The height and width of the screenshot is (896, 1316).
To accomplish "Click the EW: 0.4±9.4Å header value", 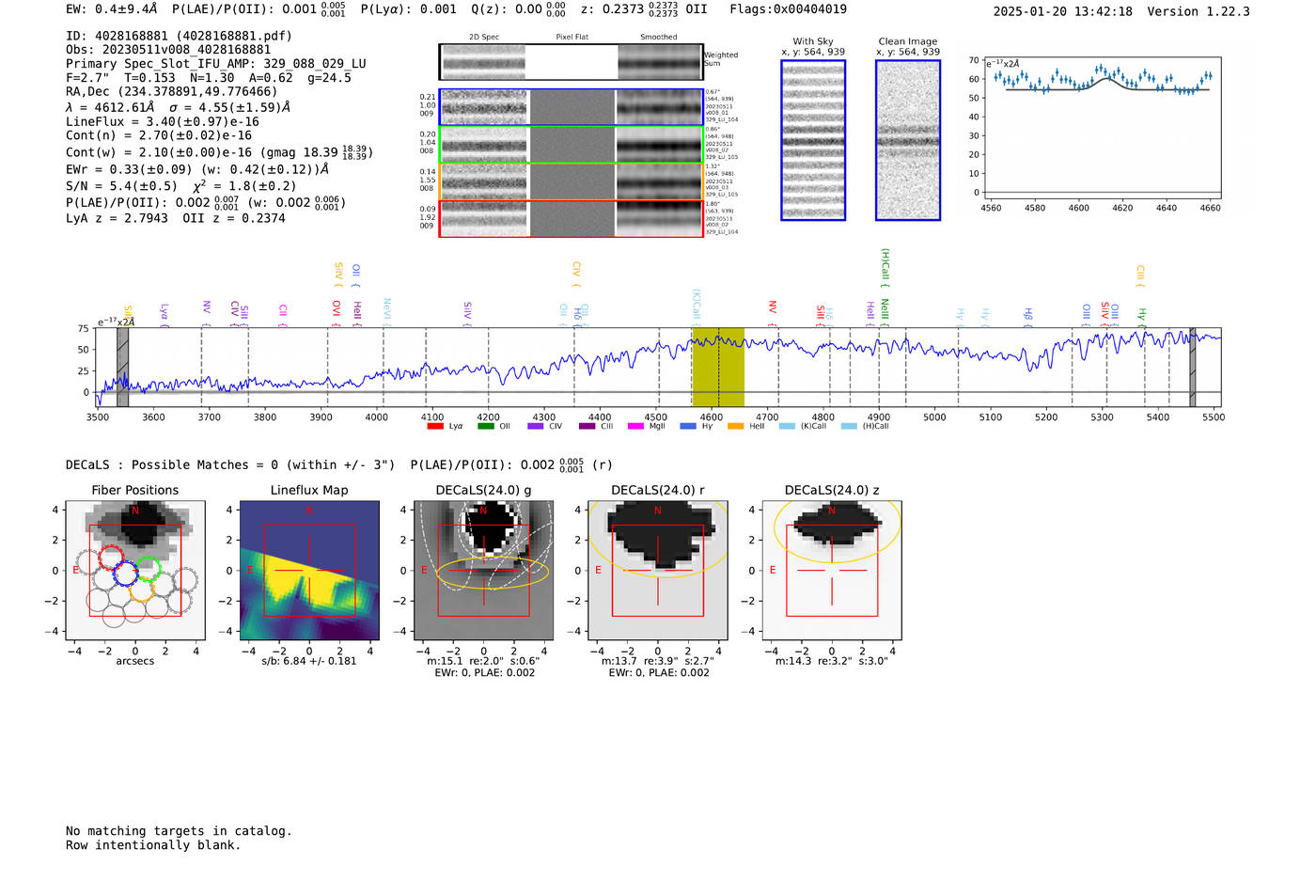I will click(111, 9).
